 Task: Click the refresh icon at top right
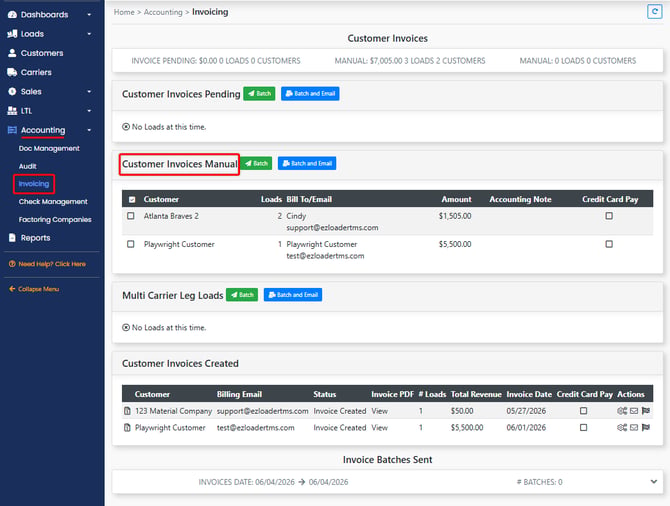point(654,12)
